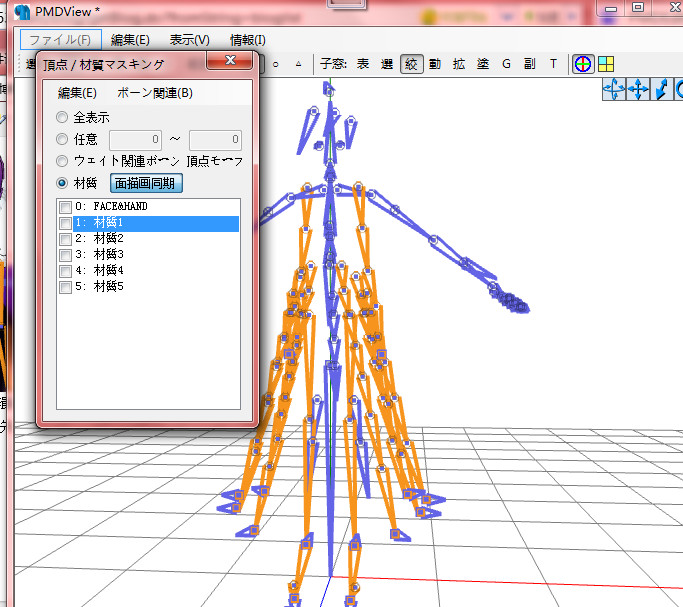Click the T toolbar button
The width and height of the screenshot is (683, 607).
coord(553,64)
